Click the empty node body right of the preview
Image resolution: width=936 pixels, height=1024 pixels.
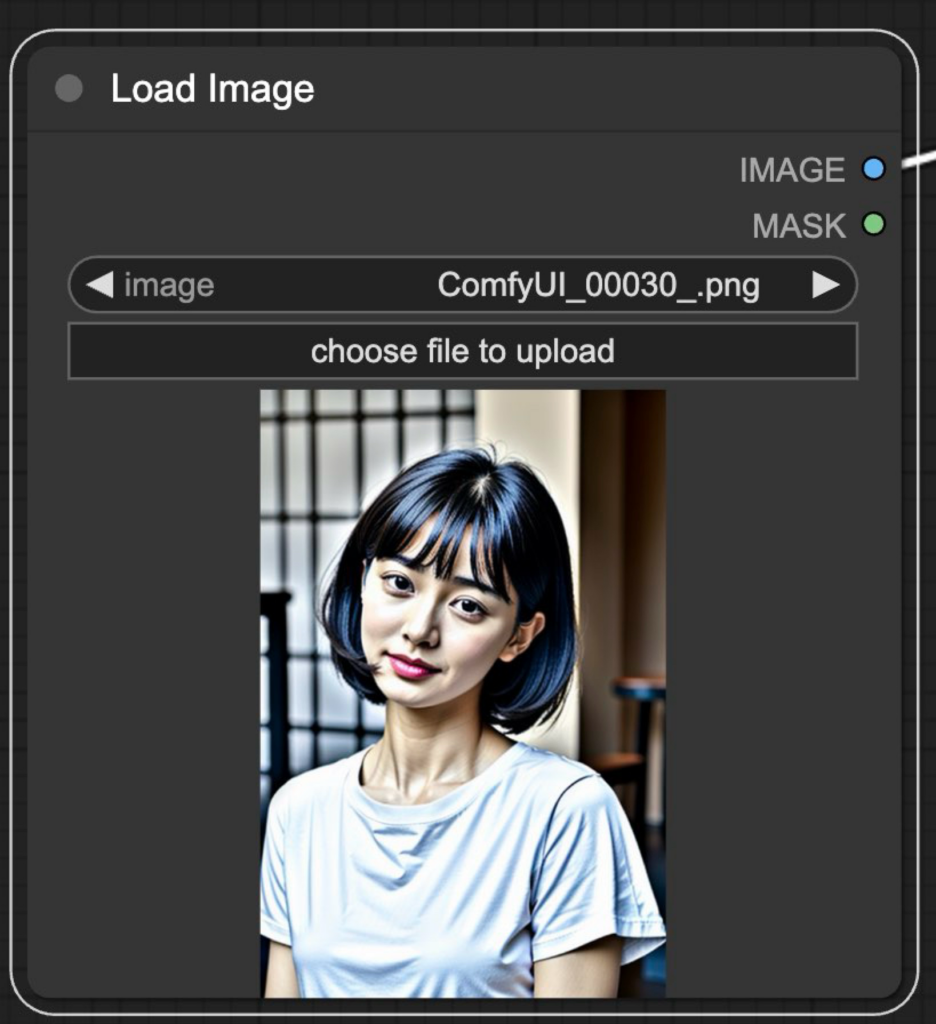(783, 692)
